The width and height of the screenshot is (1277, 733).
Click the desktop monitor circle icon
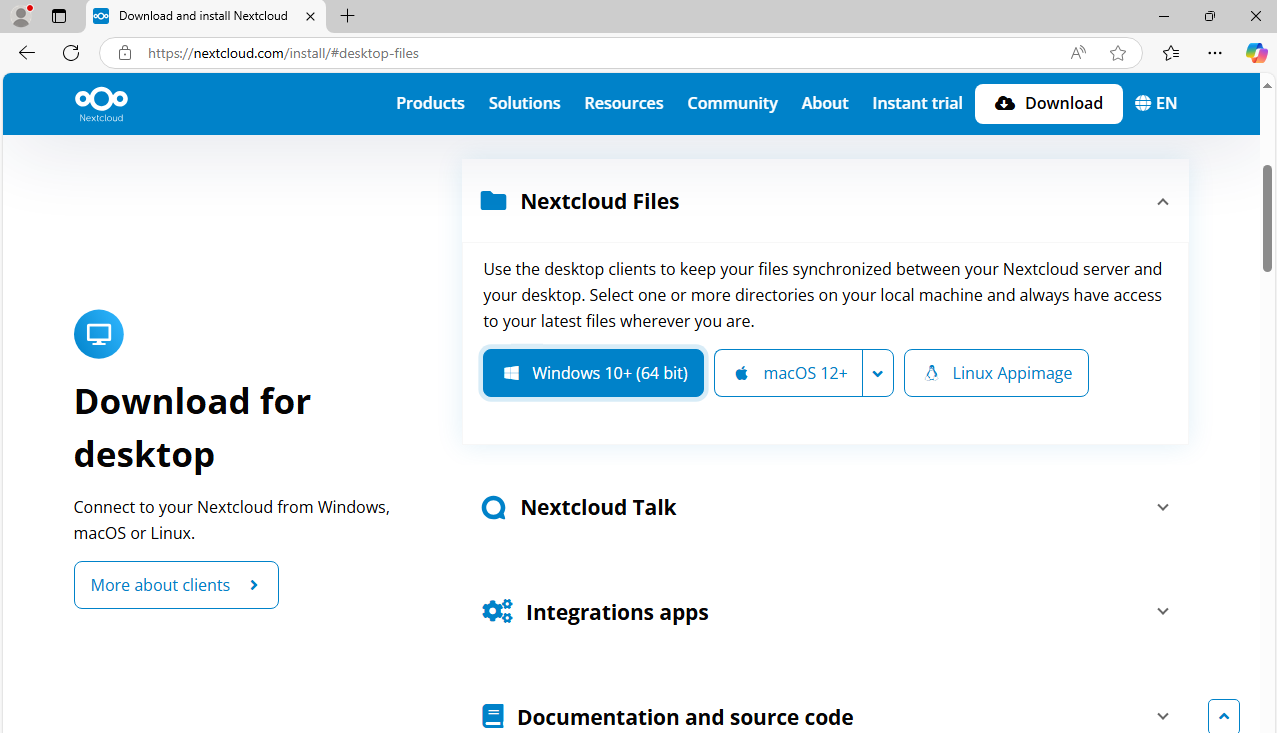click(x=99, y=334)
